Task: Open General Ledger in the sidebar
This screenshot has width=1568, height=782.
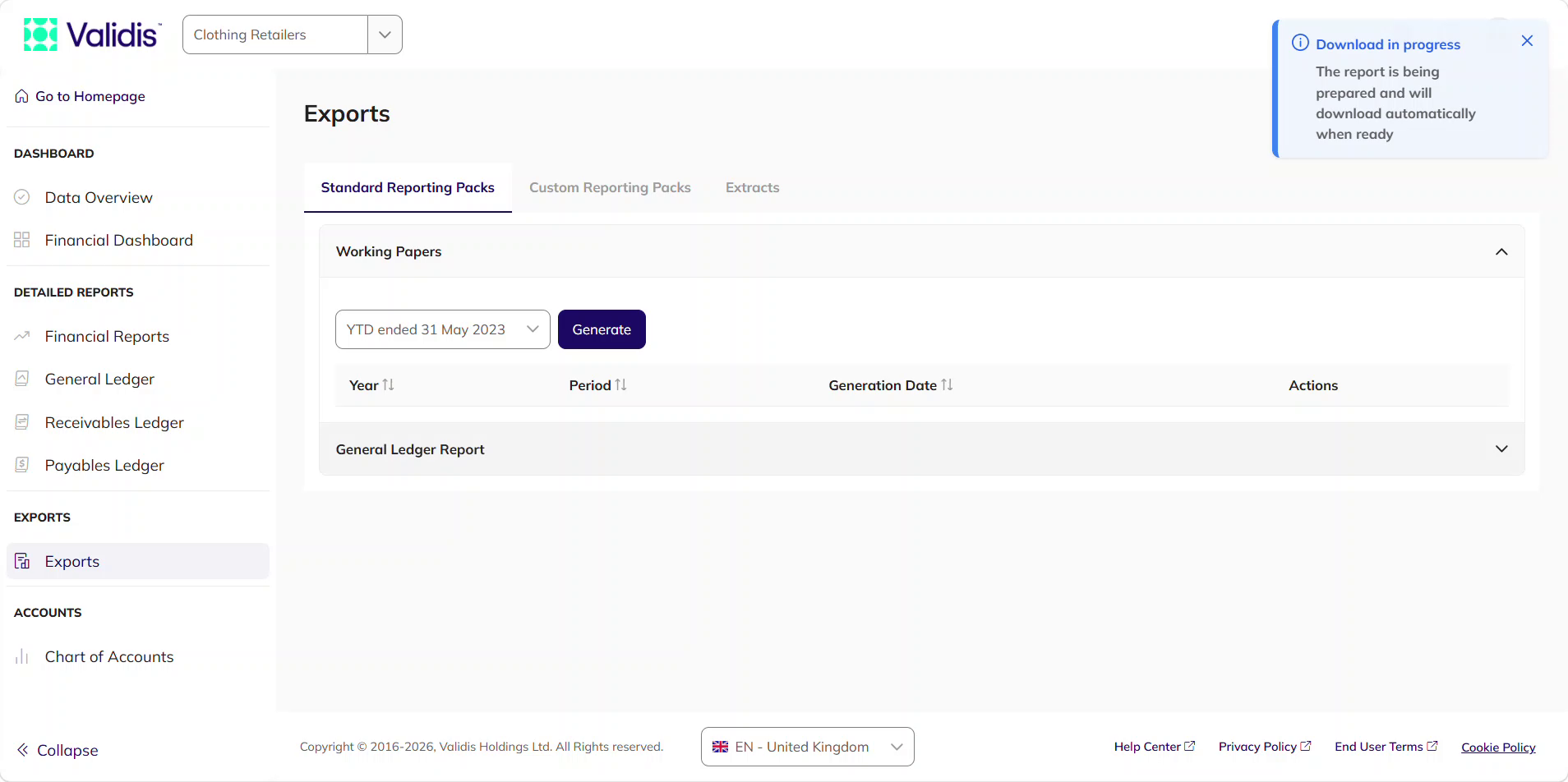Action: 138,379
